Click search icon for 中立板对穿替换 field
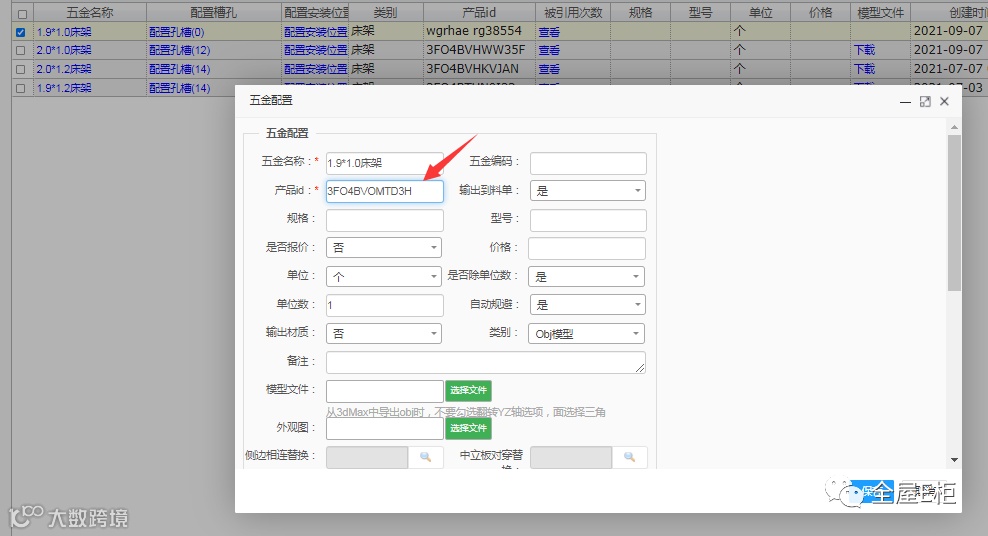The width and height of the screenshot is (988, 536). 629,457
